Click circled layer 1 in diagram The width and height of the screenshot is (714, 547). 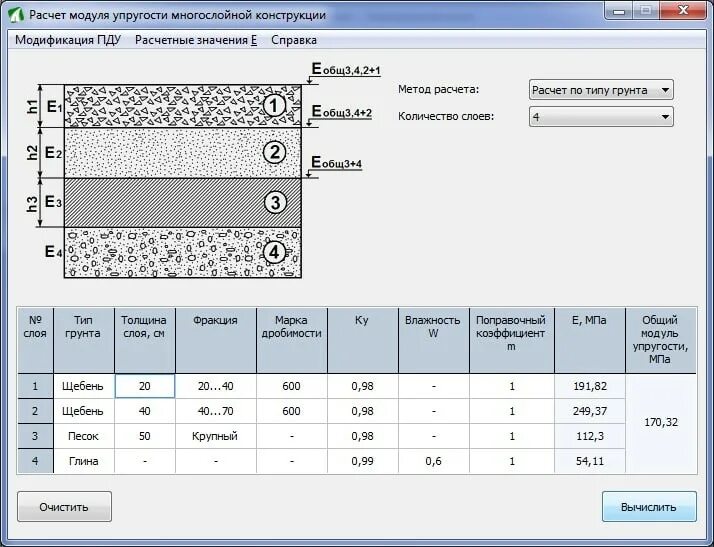[x=273, y=106]
